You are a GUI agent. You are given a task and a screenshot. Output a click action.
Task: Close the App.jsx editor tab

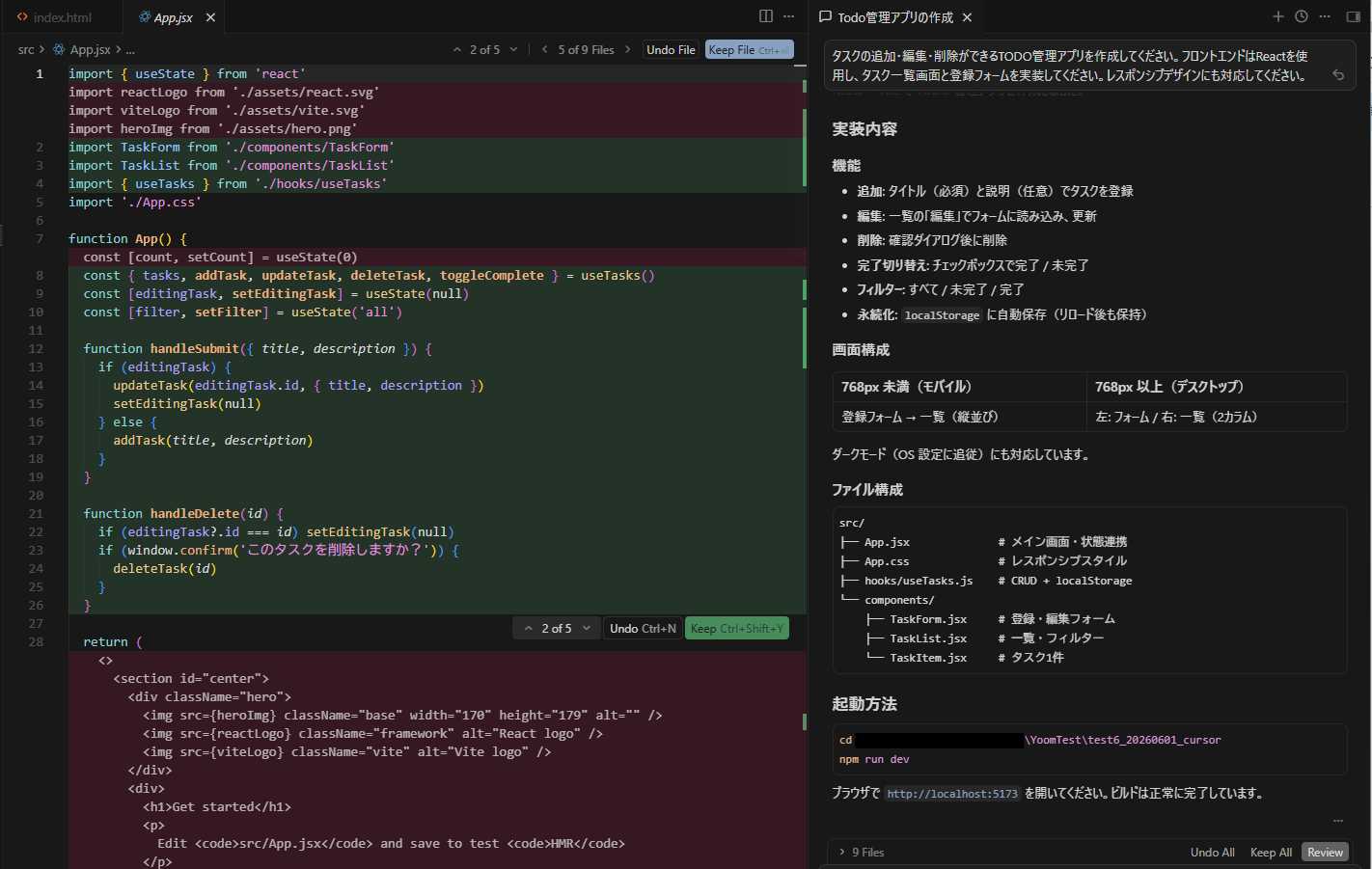point(210,17)
